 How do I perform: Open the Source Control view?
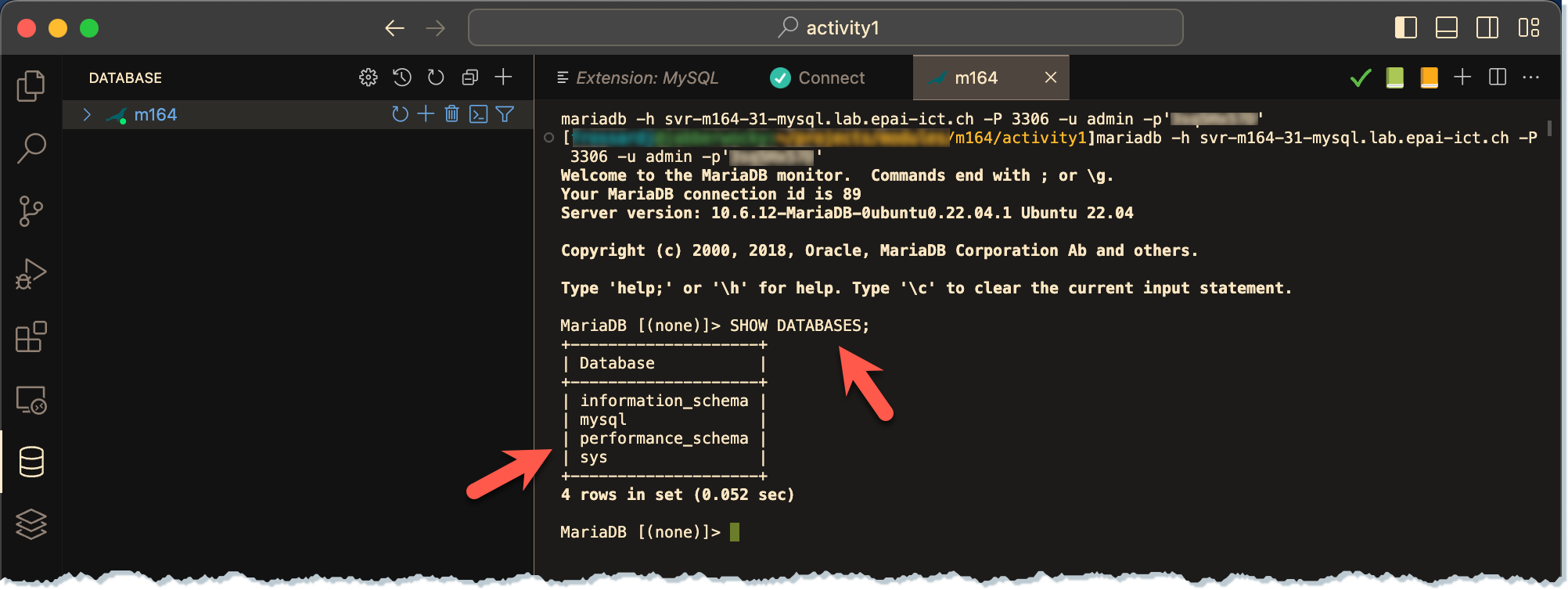(31, 211)
